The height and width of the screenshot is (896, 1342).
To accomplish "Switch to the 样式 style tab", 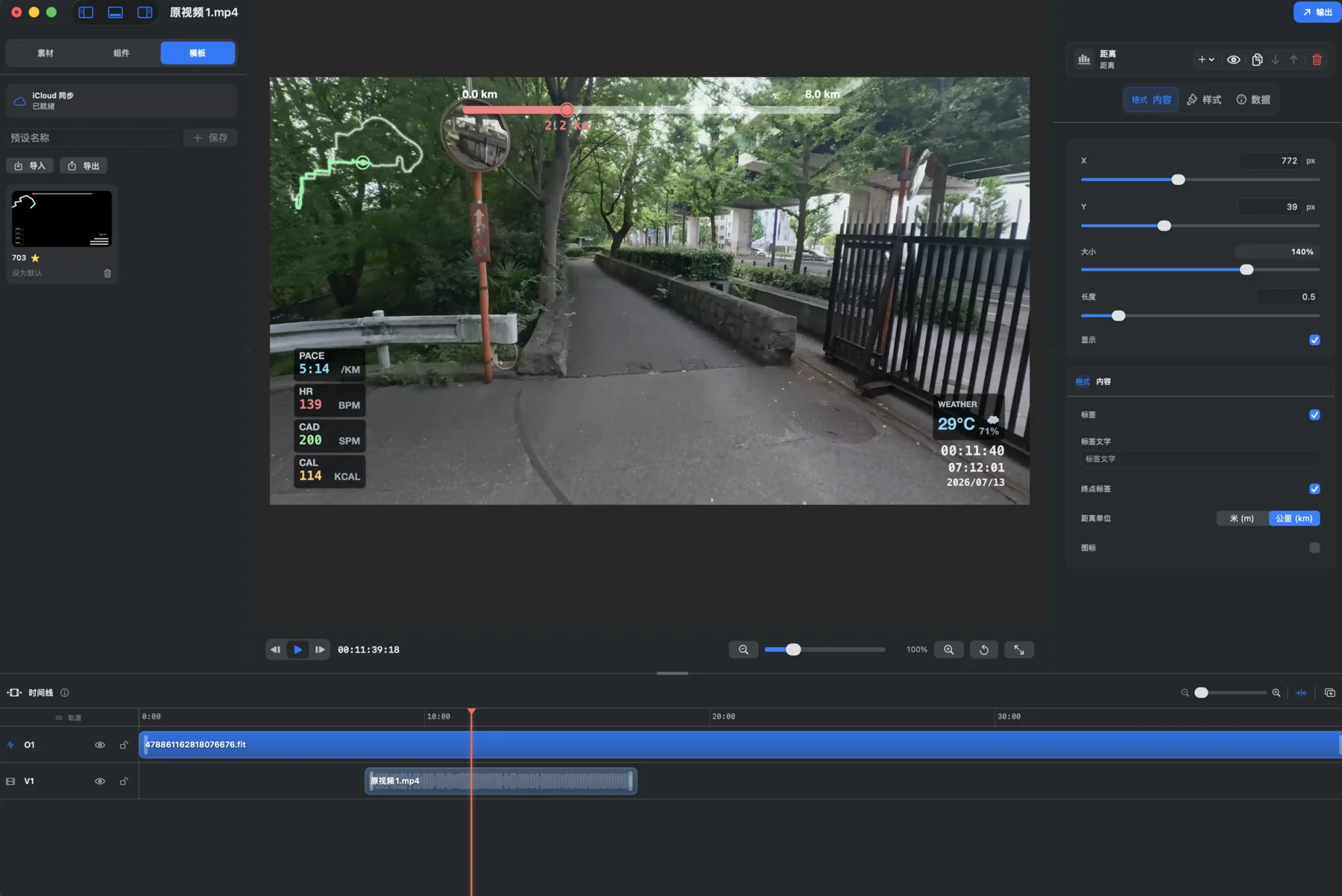I will pos(1204,100).
